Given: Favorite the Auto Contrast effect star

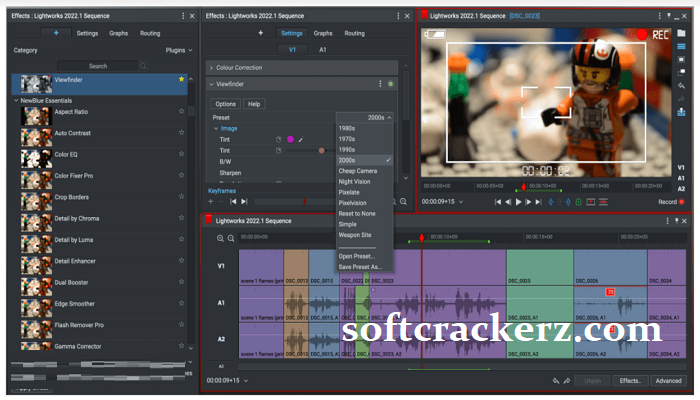Looking at the screenshot, I should click(181, 133).
